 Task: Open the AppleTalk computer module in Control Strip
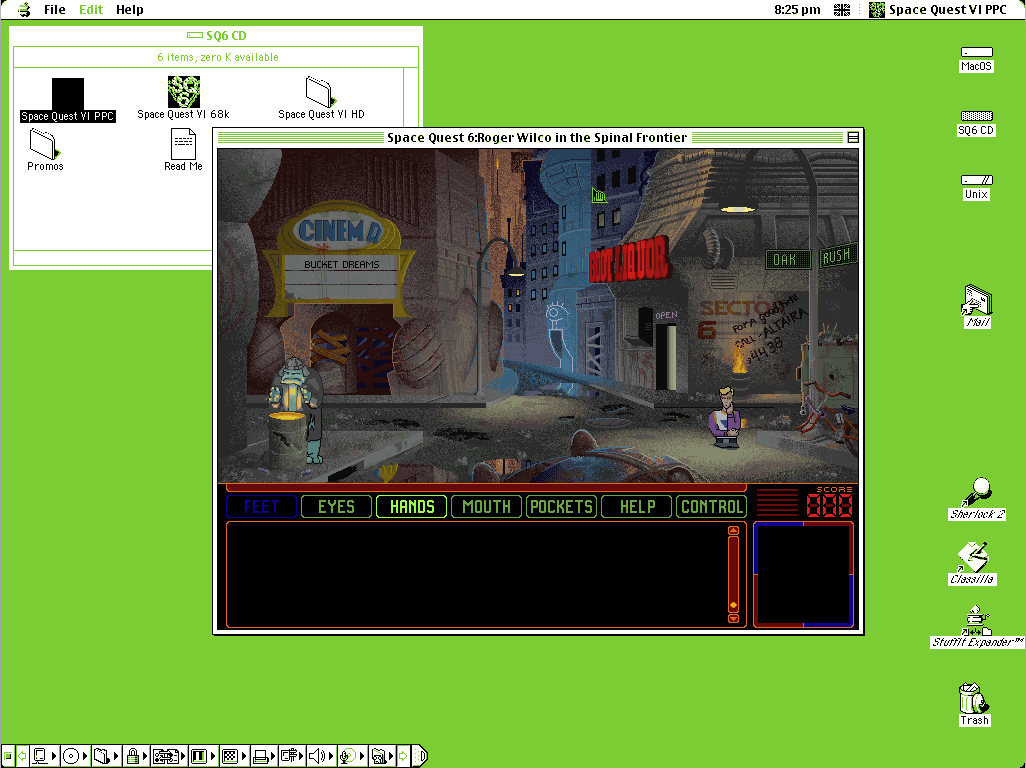[x=44, y=756]
